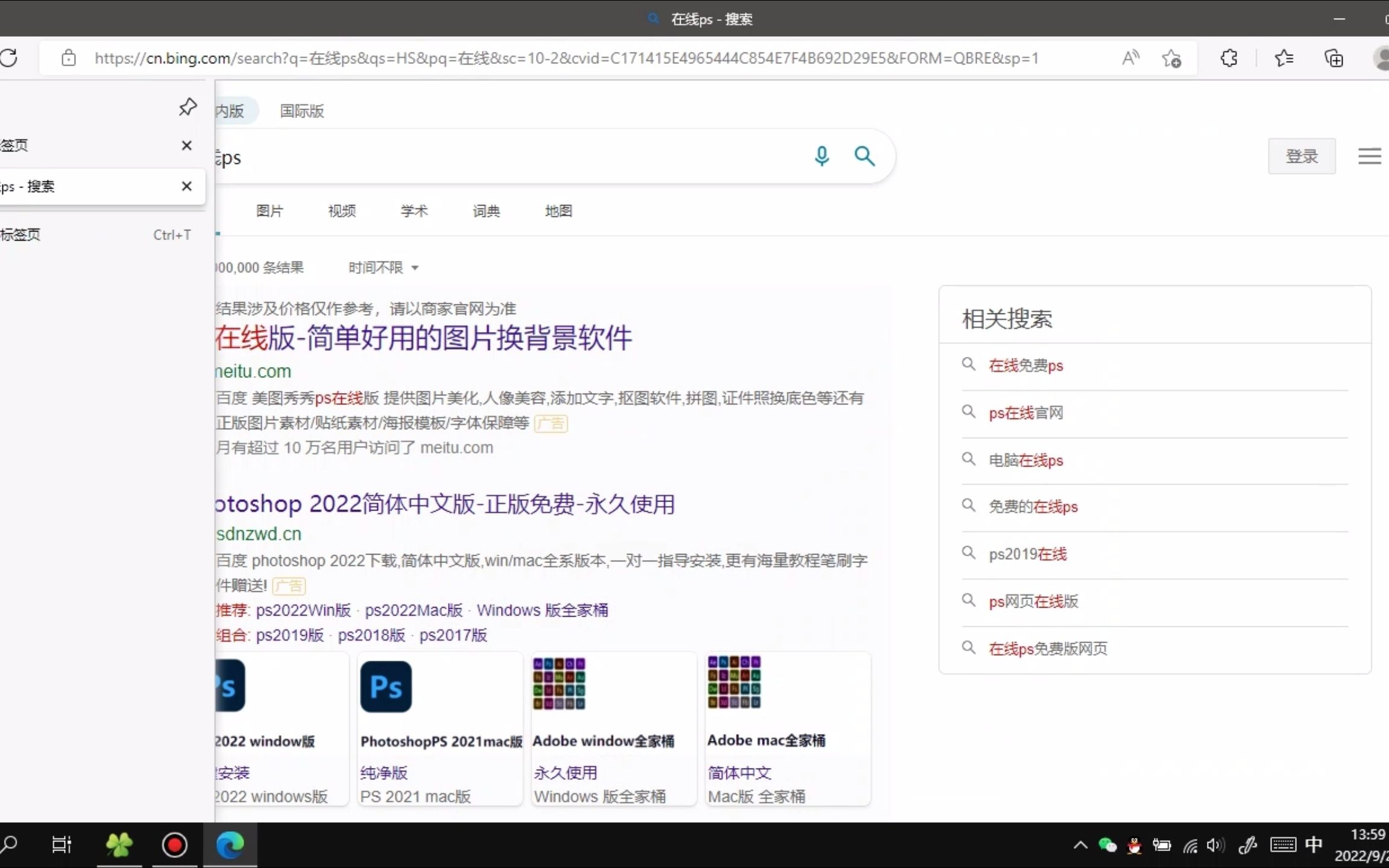The image size is (1389, 868).
Task: Click the browser refresh icon
Action: pyautogui.click(x=8, y=58)
